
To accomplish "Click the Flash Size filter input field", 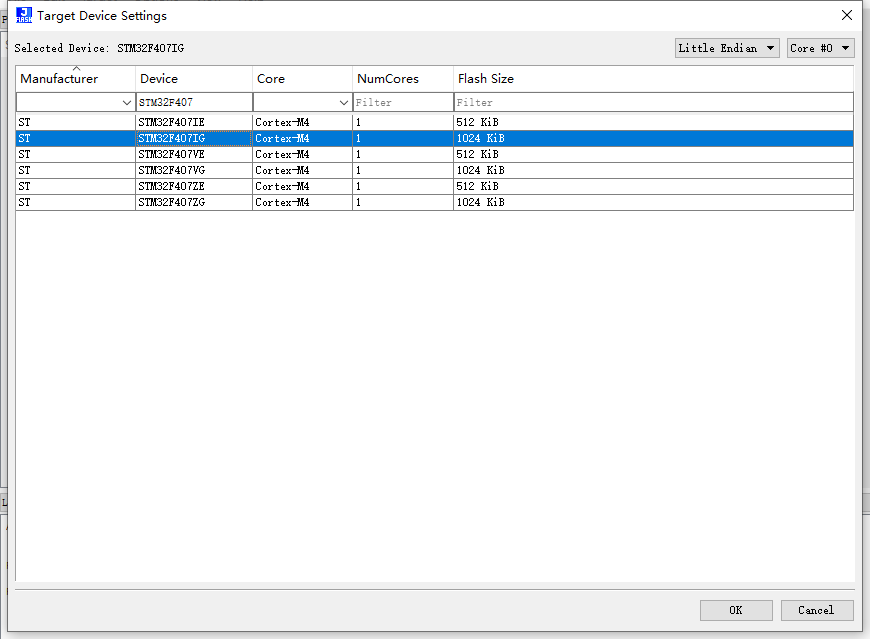I will [x=654, y=102].
